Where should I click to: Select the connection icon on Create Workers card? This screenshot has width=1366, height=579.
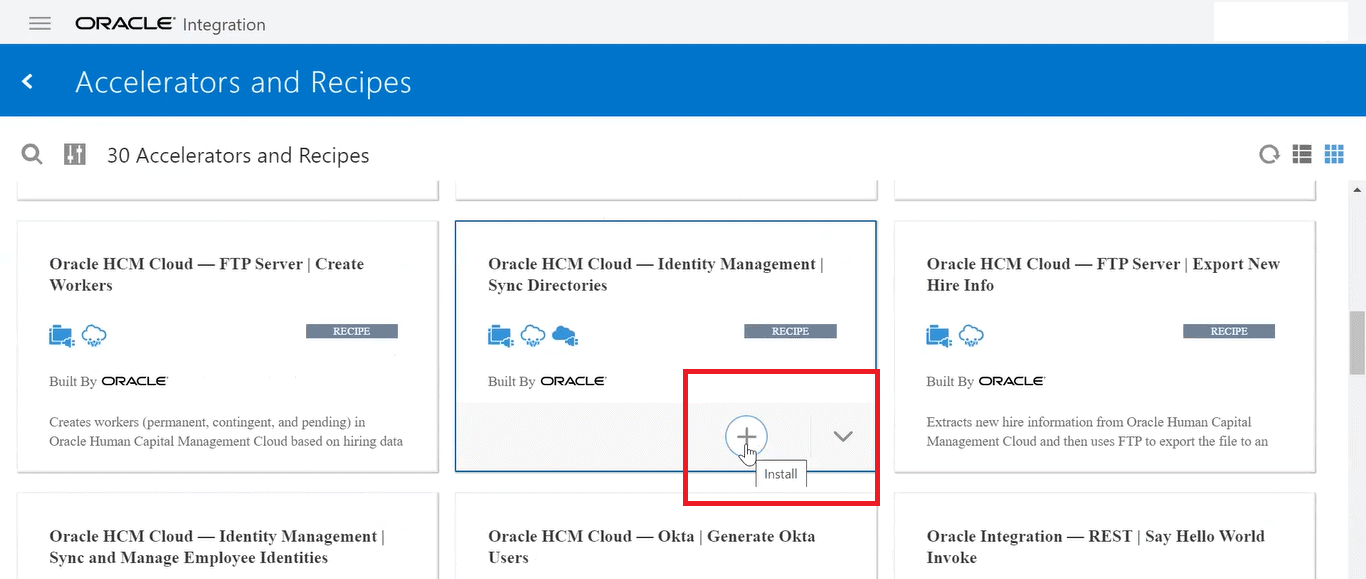61,335
